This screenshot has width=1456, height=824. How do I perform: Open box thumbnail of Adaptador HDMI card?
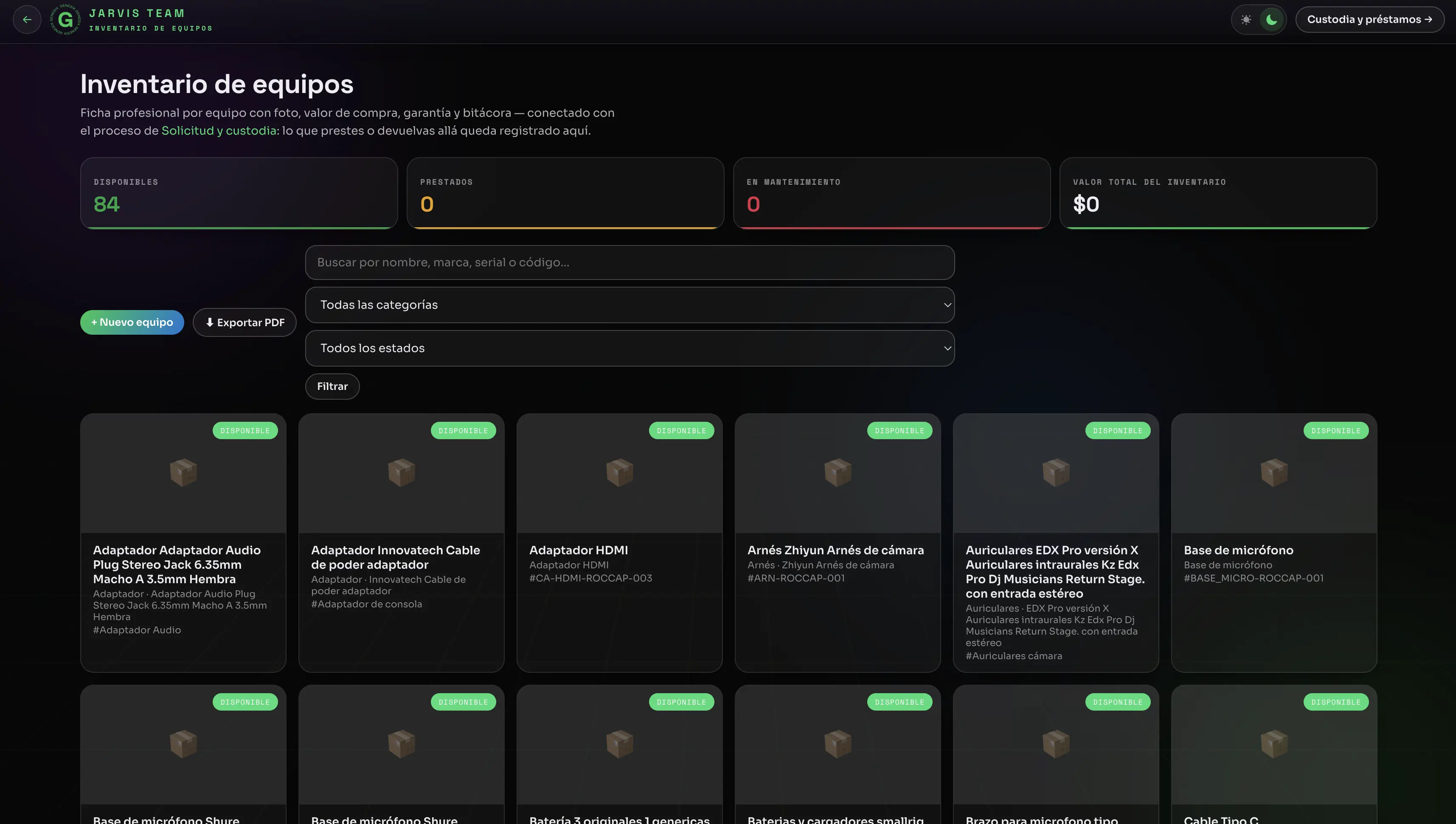pyautogui.click(x=620, y=473)
